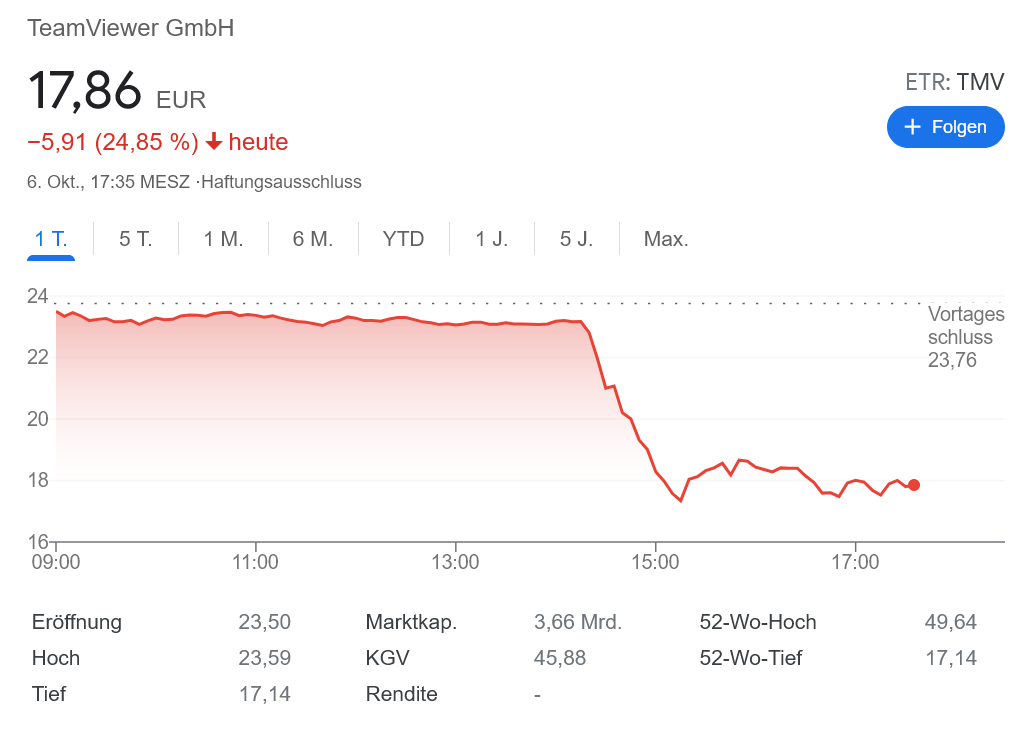Click the red down arrow icon
Screen dimensions: 1014x732
(213, 142)
